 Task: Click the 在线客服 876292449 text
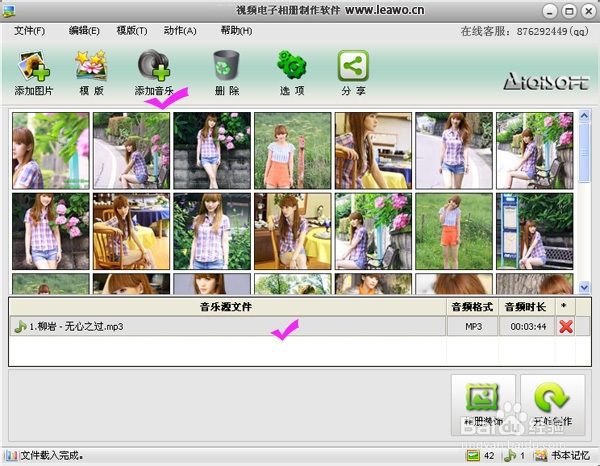(x=524, y=31)
